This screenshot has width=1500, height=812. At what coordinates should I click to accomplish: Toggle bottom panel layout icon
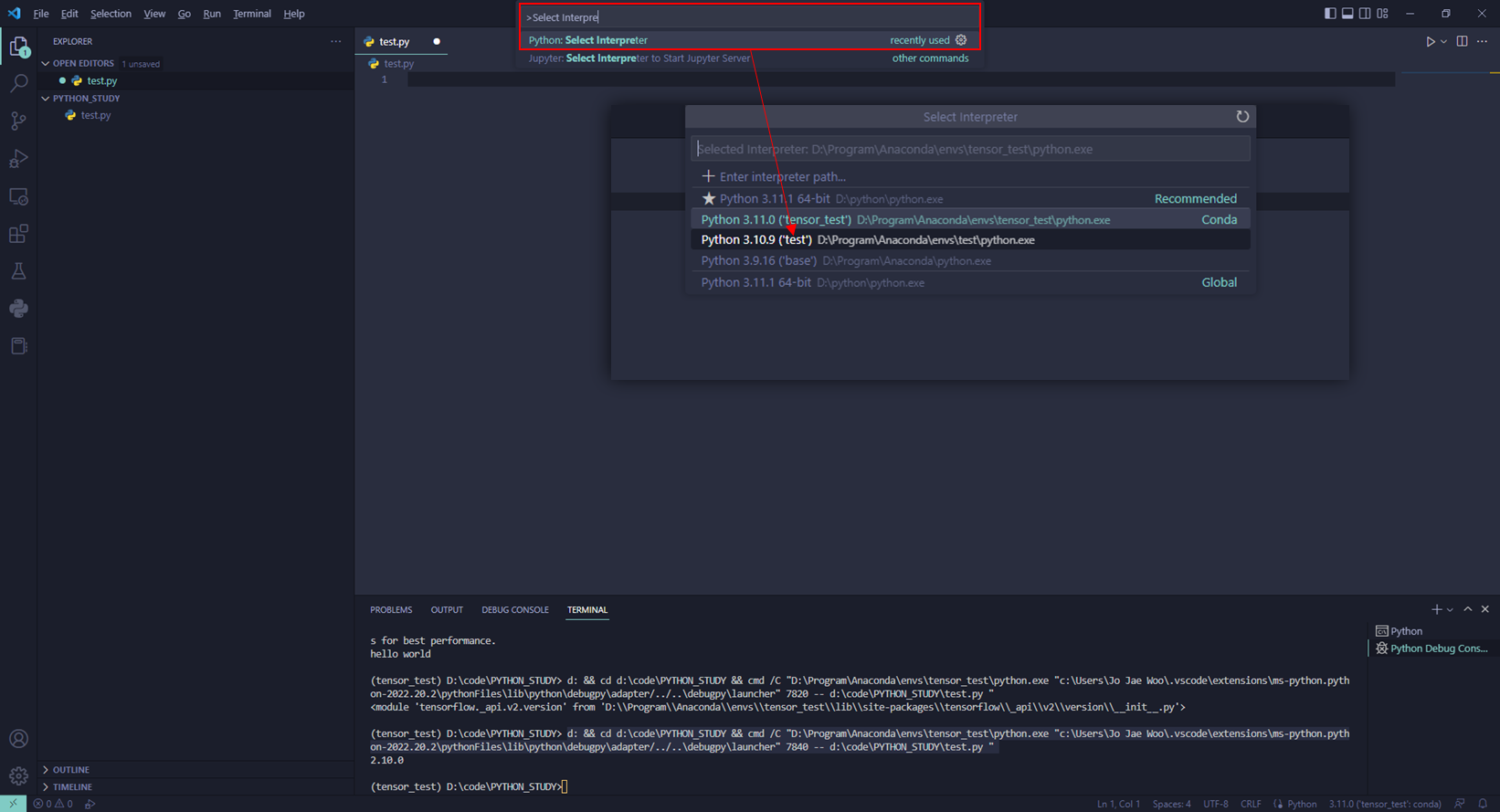[1347, 14]
